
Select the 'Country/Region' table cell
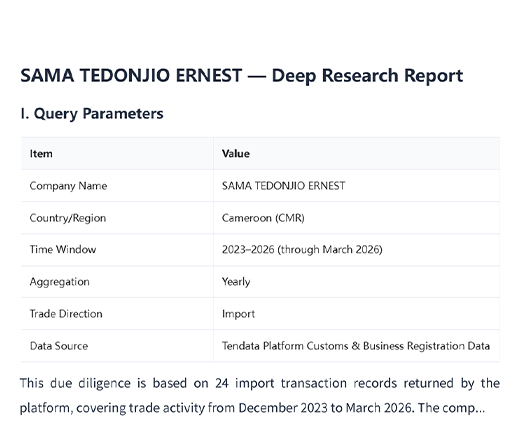pos(117,218)
